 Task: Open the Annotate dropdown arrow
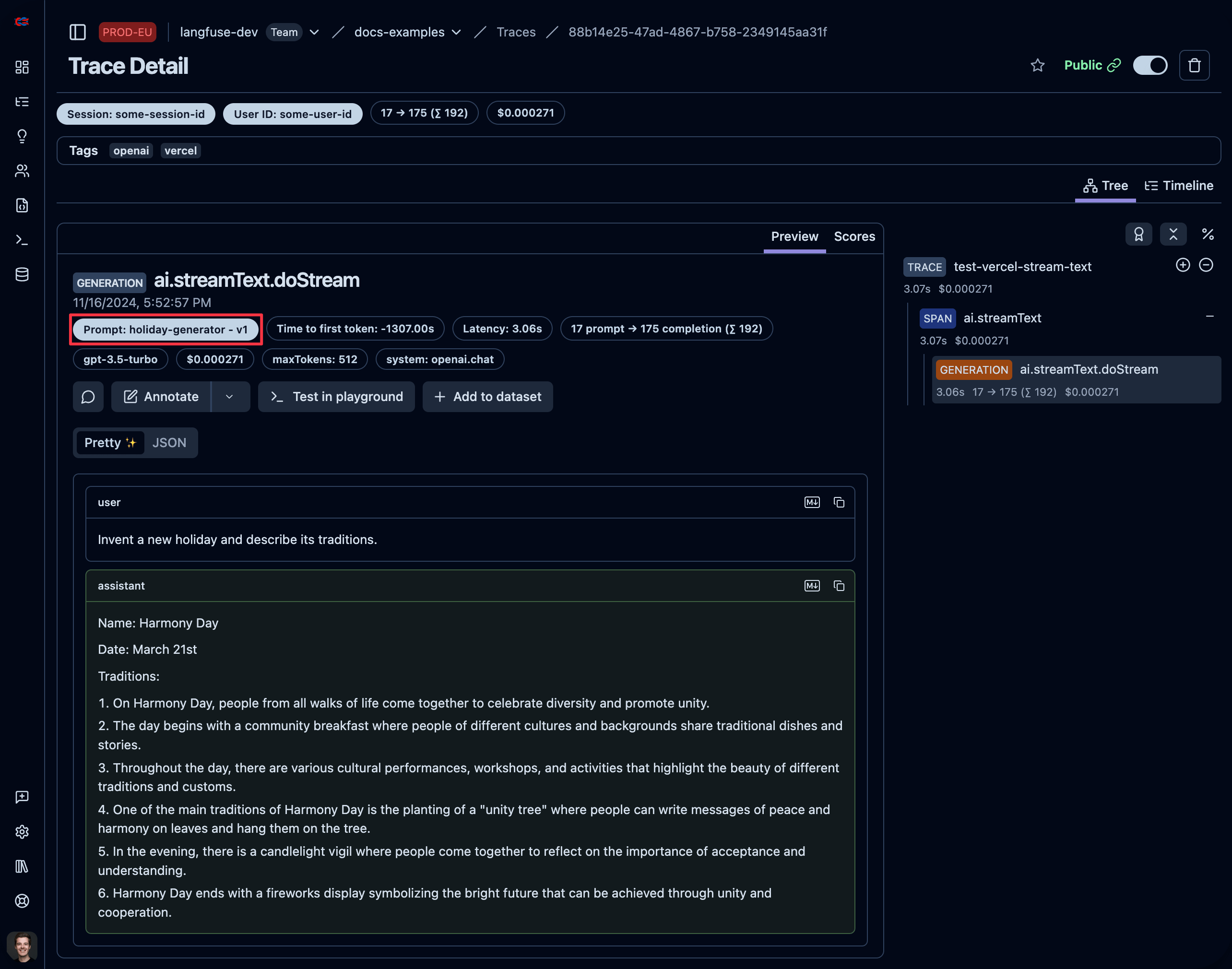230,397
